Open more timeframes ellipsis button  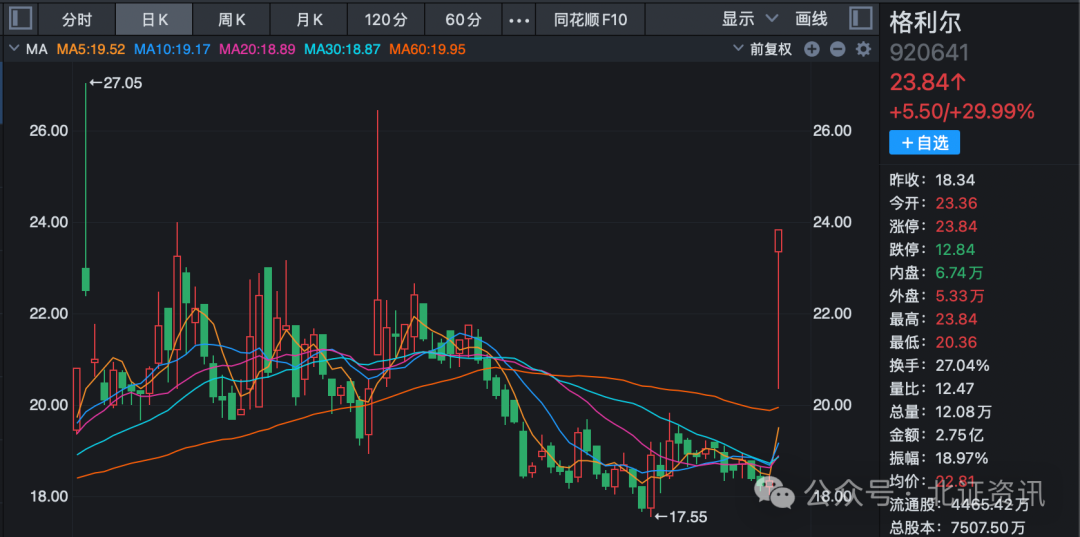518,19
